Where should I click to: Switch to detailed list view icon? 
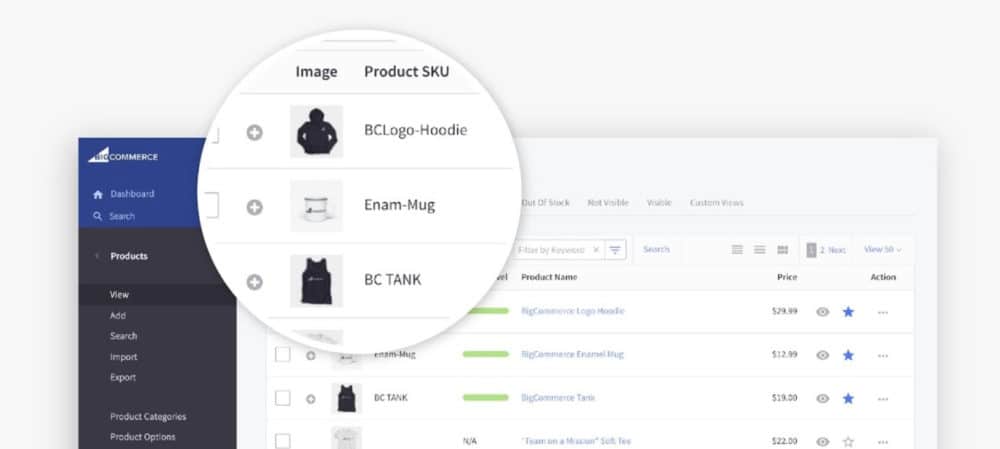coord(737,249)
